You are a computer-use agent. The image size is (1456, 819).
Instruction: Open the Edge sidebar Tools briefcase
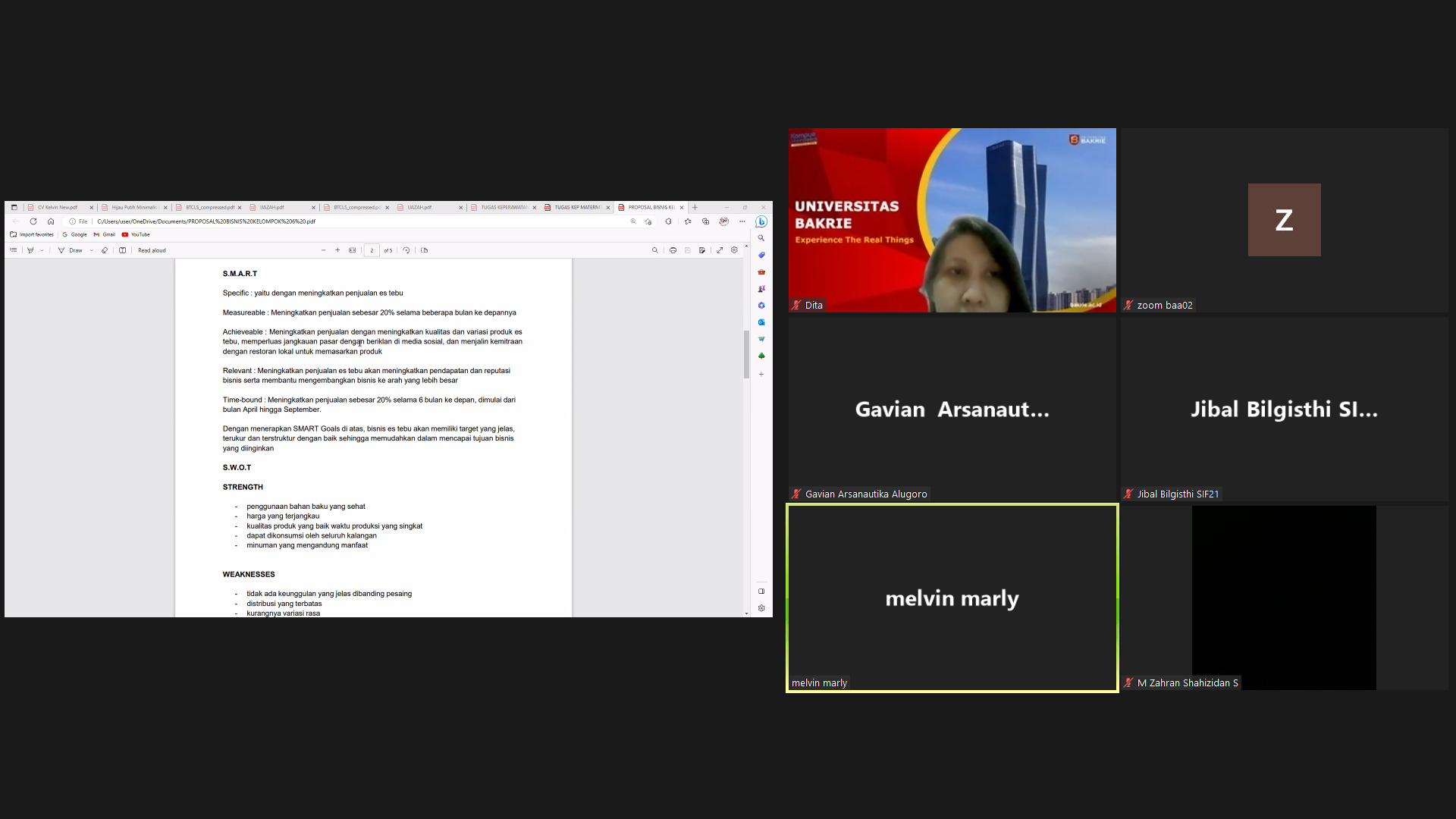pyautogui.click(x=761, y=272)
